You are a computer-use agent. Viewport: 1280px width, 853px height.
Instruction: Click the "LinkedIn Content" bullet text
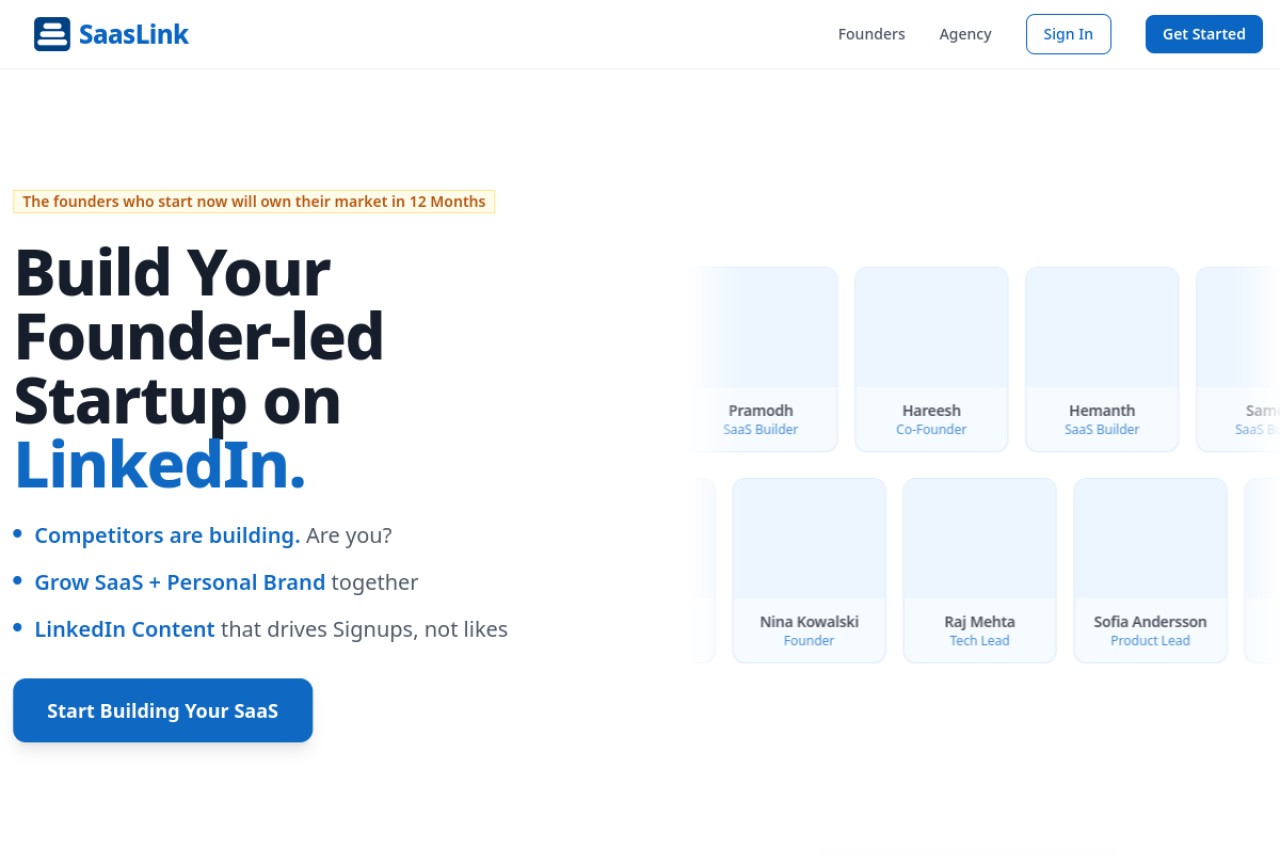(124, 629)
